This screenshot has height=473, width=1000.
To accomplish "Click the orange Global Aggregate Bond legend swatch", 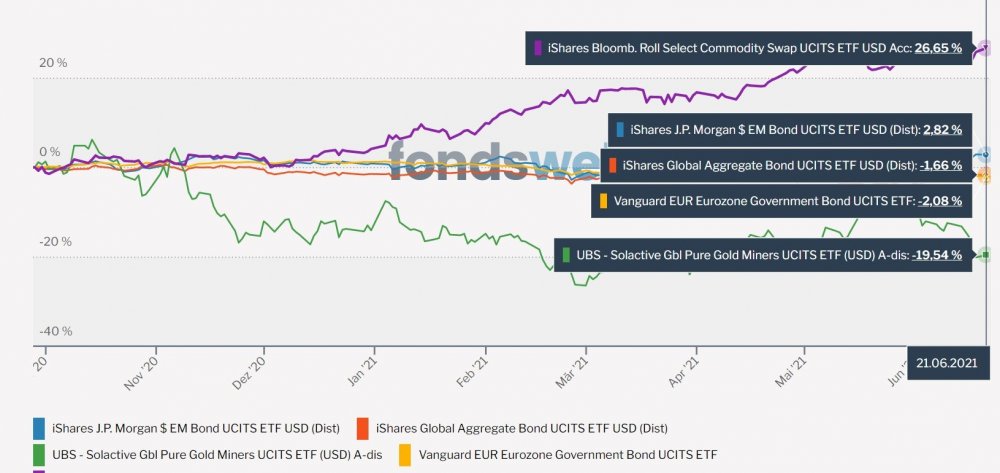I will click(x=363, y=429).
